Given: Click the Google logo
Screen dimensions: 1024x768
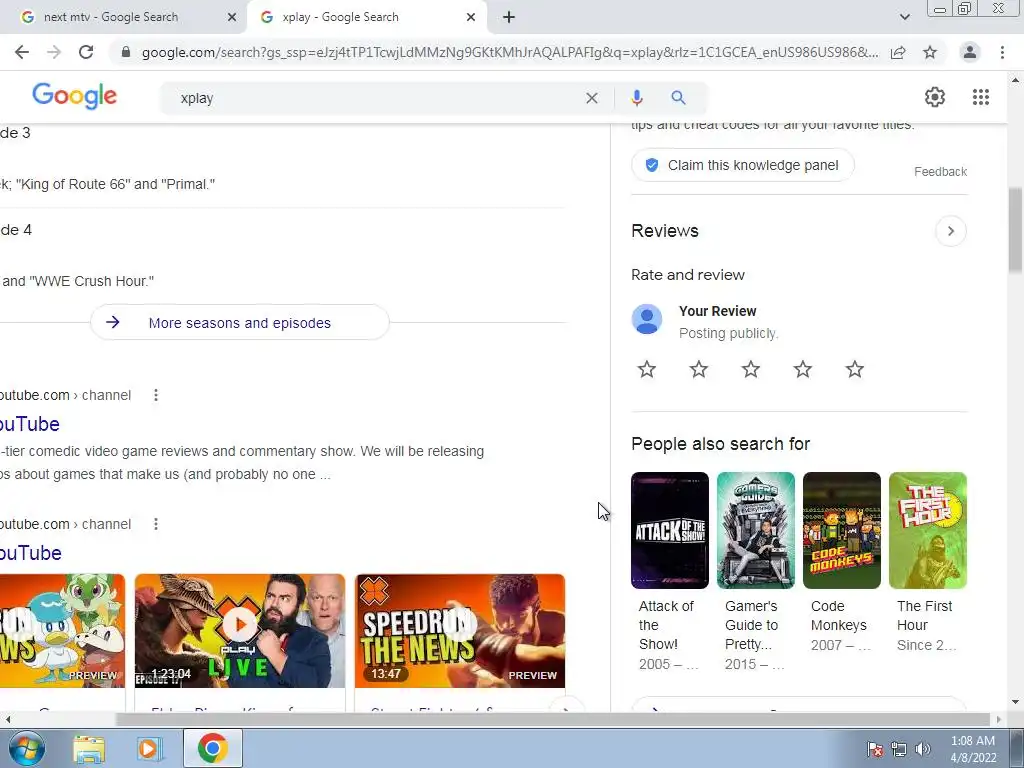Looking at the screenshot, I should tap(74, 97).
